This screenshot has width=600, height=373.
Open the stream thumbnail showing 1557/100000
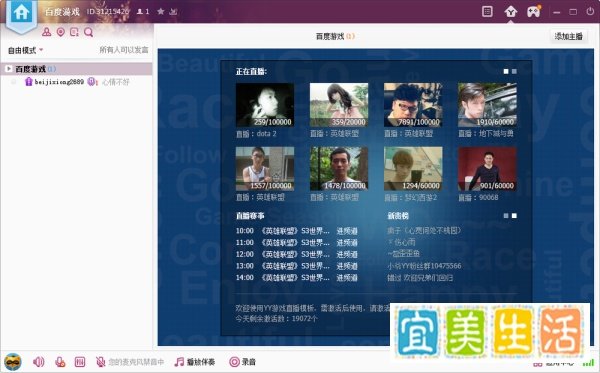click(265, 169)
